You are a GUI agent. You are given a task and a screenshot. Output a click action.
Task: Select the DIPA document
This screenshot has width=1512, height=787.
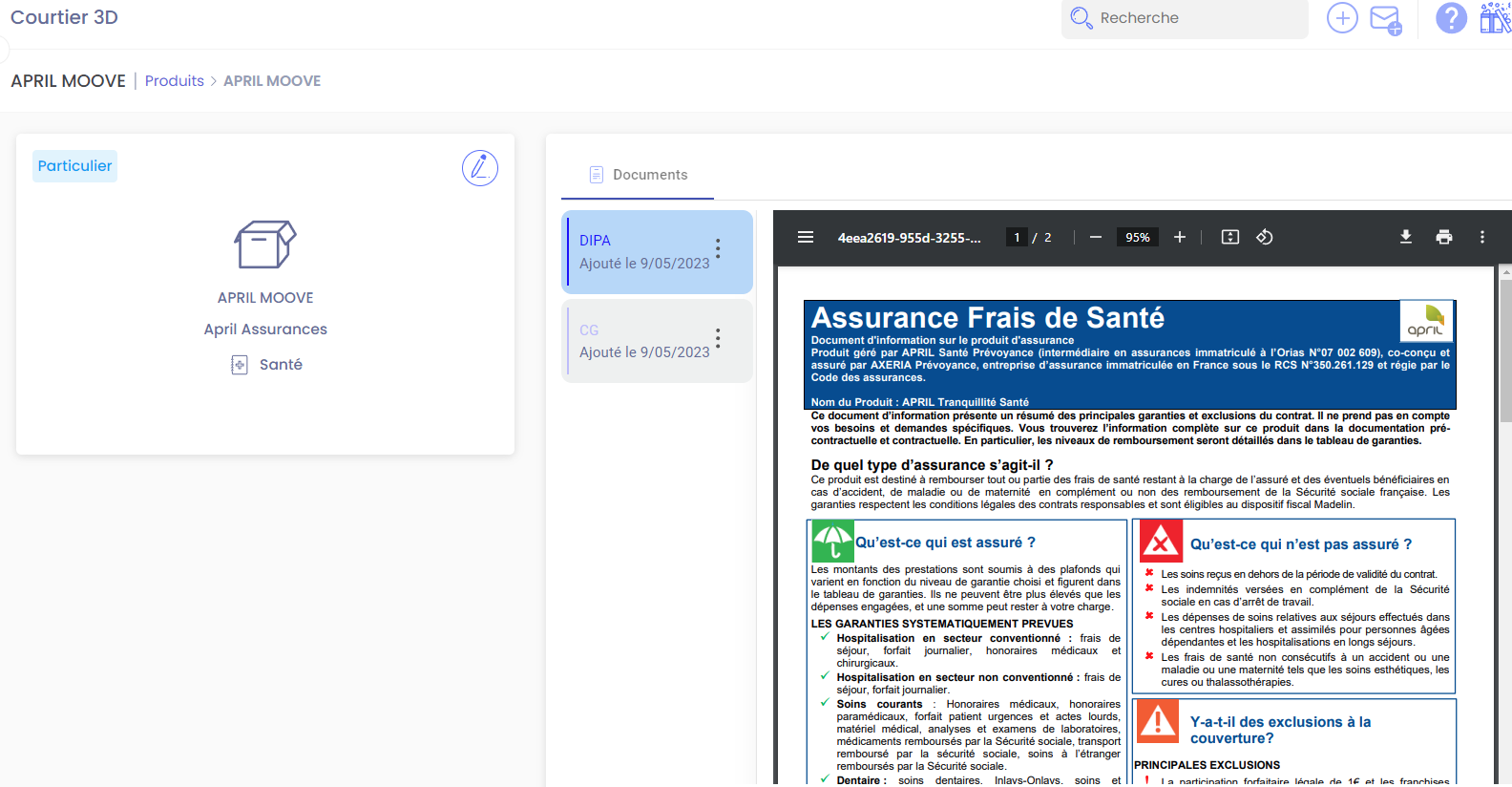pyautogui.click(x=657, y=252)
